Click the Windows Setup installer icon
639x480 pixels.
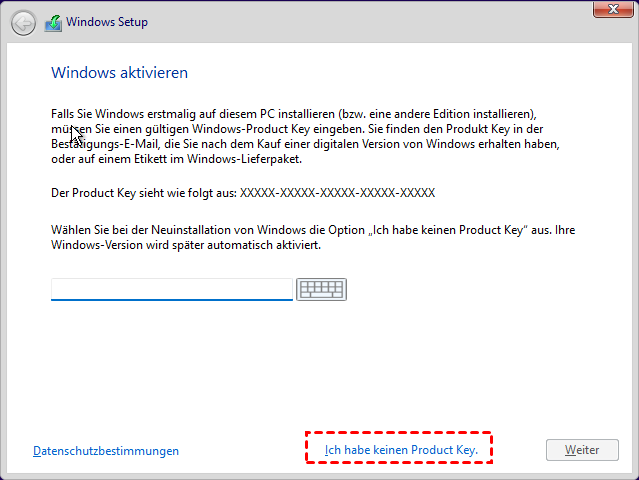tap(53, 23)
